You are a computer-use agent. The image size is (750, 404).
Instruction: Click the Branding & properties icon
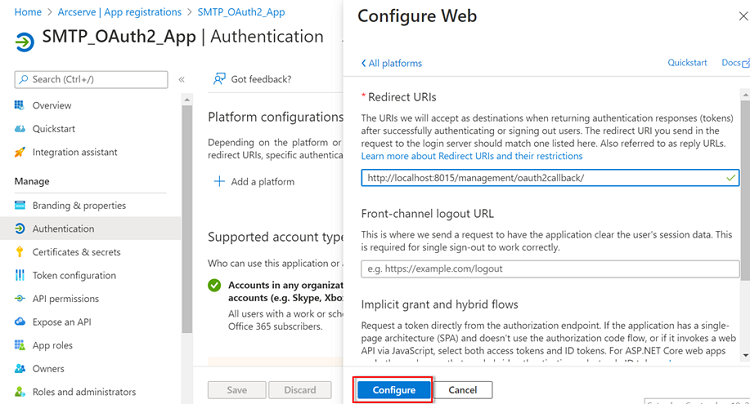[20, 205]
